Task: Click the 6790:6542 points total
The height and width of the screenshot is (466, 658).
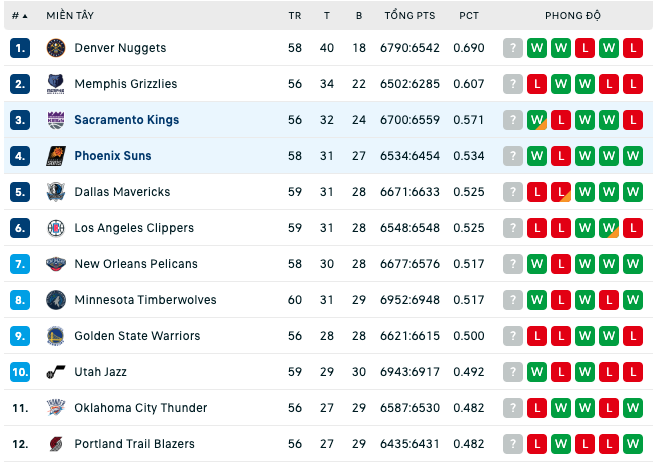Action: point(410,48)
